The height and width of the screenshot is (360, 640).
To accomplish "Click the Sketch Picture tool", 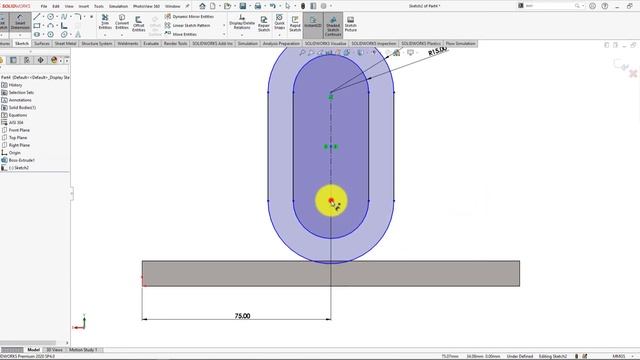I will pyautogui.click(x=351, y=24).
